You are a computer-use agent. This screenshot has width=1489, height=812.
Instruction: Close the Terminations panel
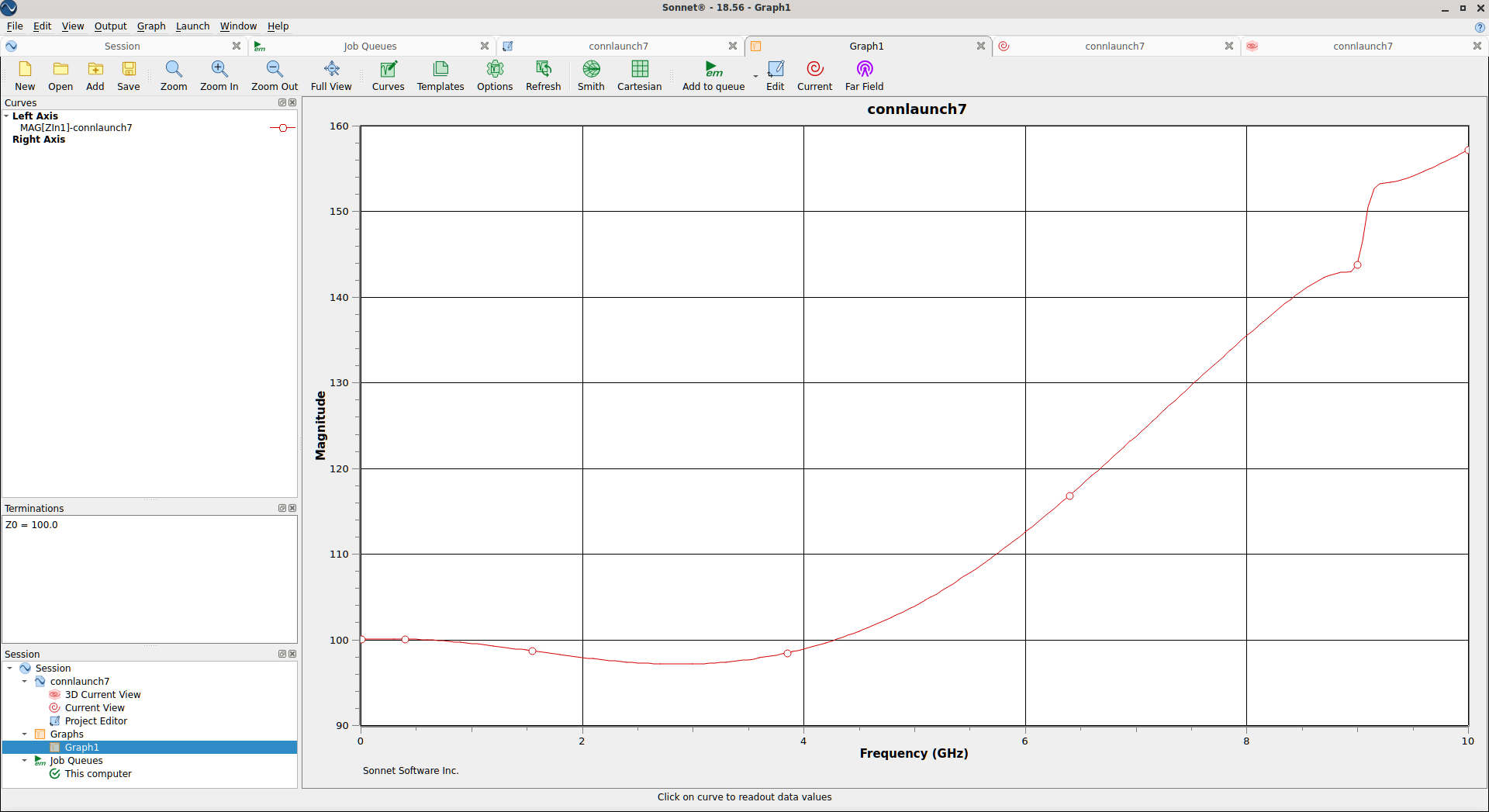pos(292,509)
